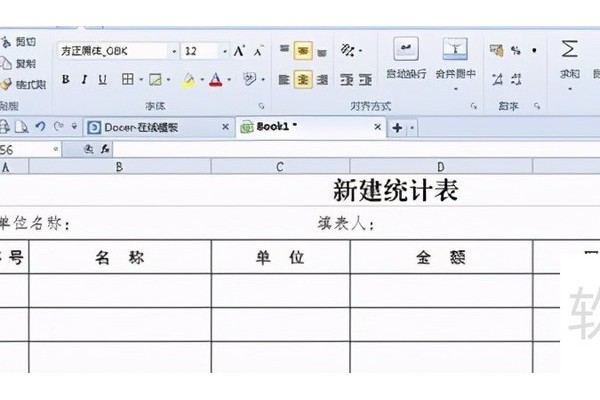Open the tab list arrow beside plus
This screenshot has height=400, width=600.
click(412, 127)
